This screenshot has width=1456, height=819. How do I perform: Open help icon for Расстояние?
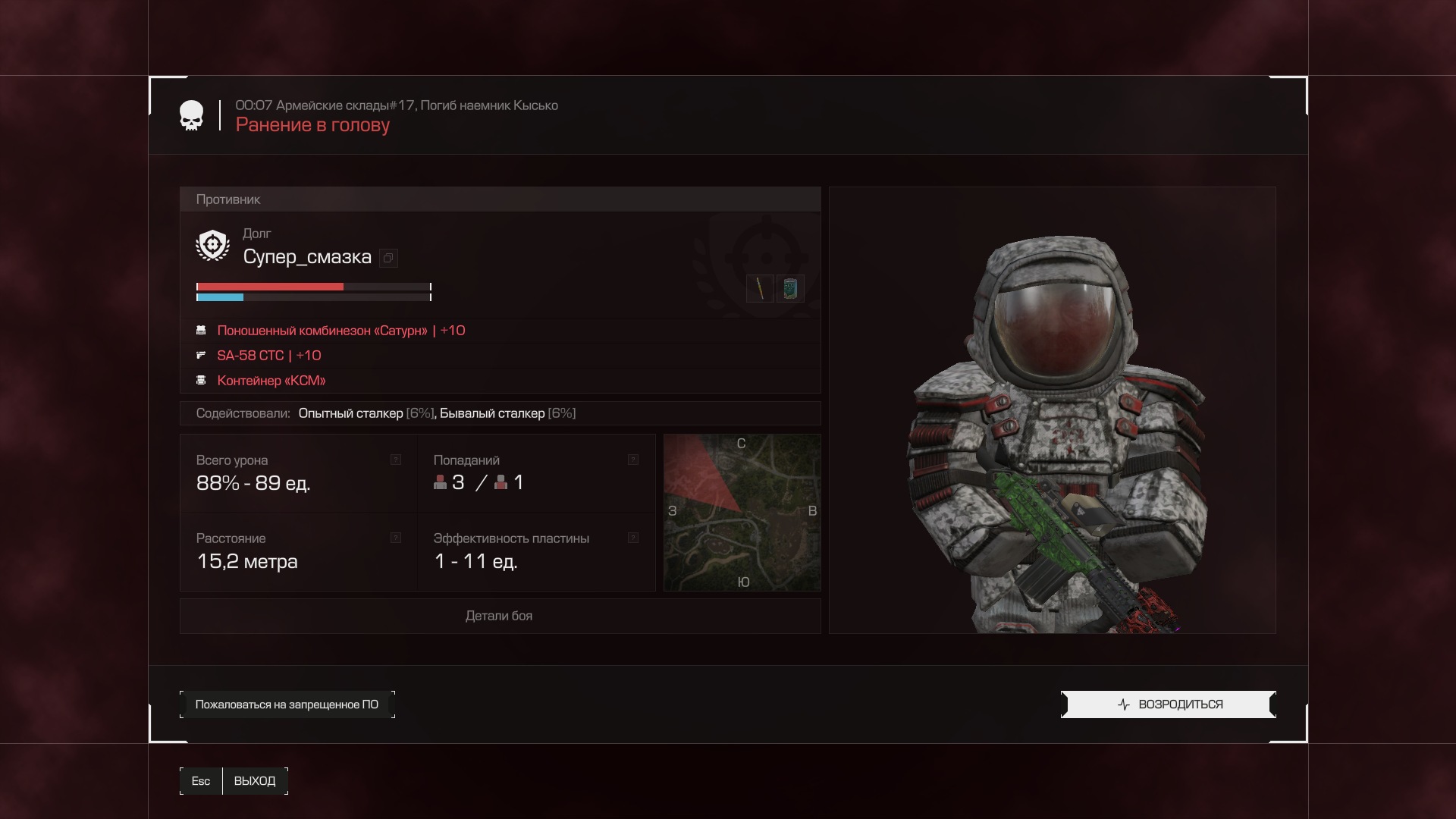[396, 538]
